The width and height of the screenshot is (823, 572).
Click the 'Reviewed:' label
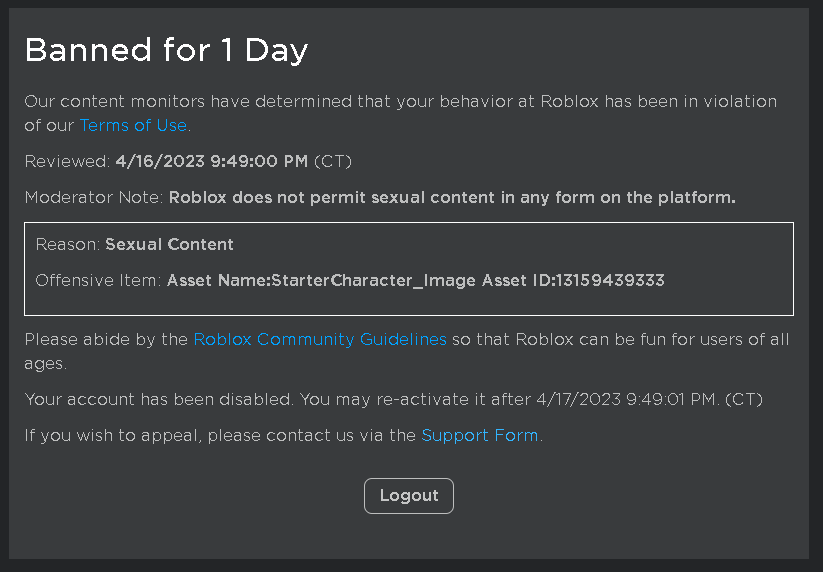pos(67,161)
